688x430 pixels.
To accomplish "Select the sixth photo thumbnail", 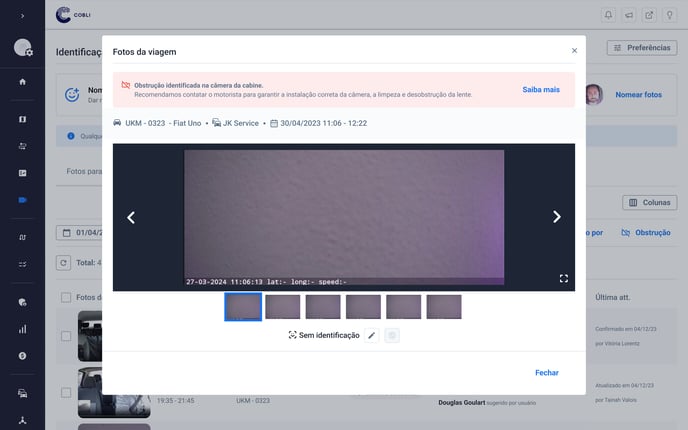I will pos(444,307).
